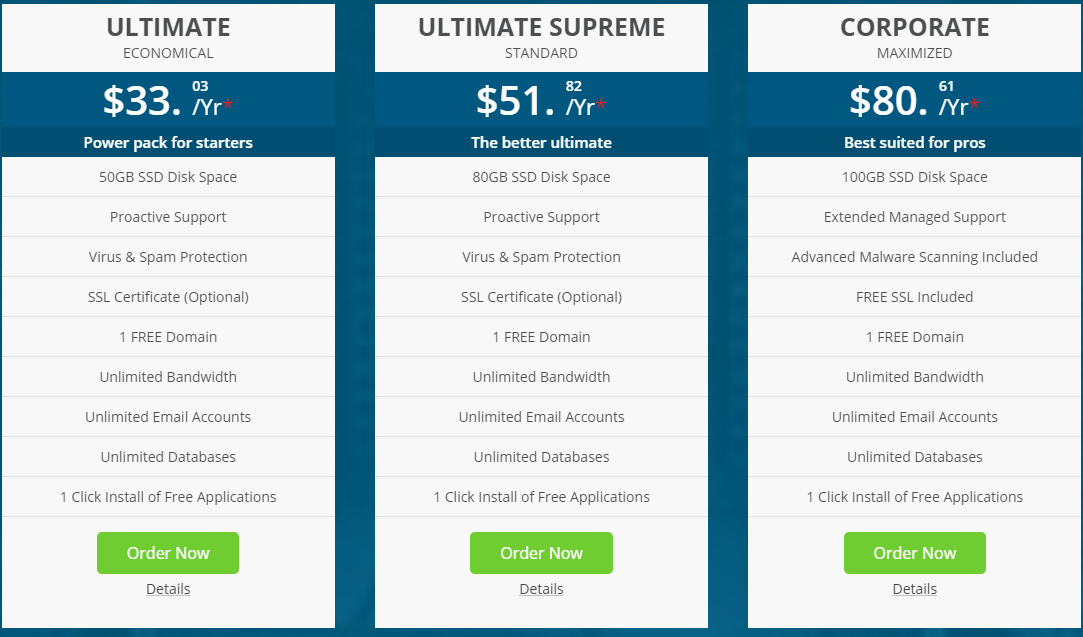
Task: Click the FREE SSL Included feature
Action: pos(914,297)
